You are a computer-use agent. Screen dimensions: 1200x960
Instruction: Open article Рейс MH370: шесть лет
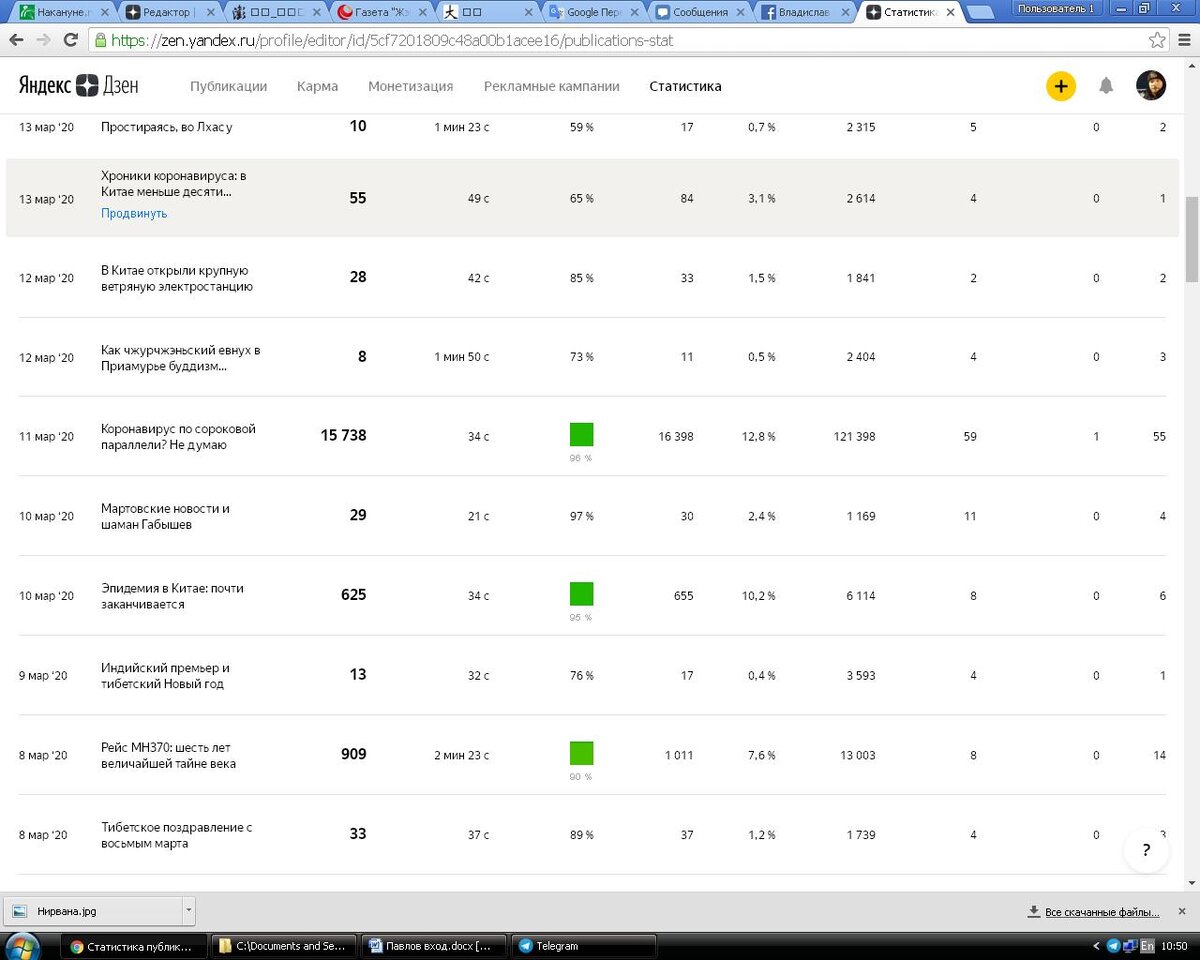pyautogui.click(x=169, y=755)
